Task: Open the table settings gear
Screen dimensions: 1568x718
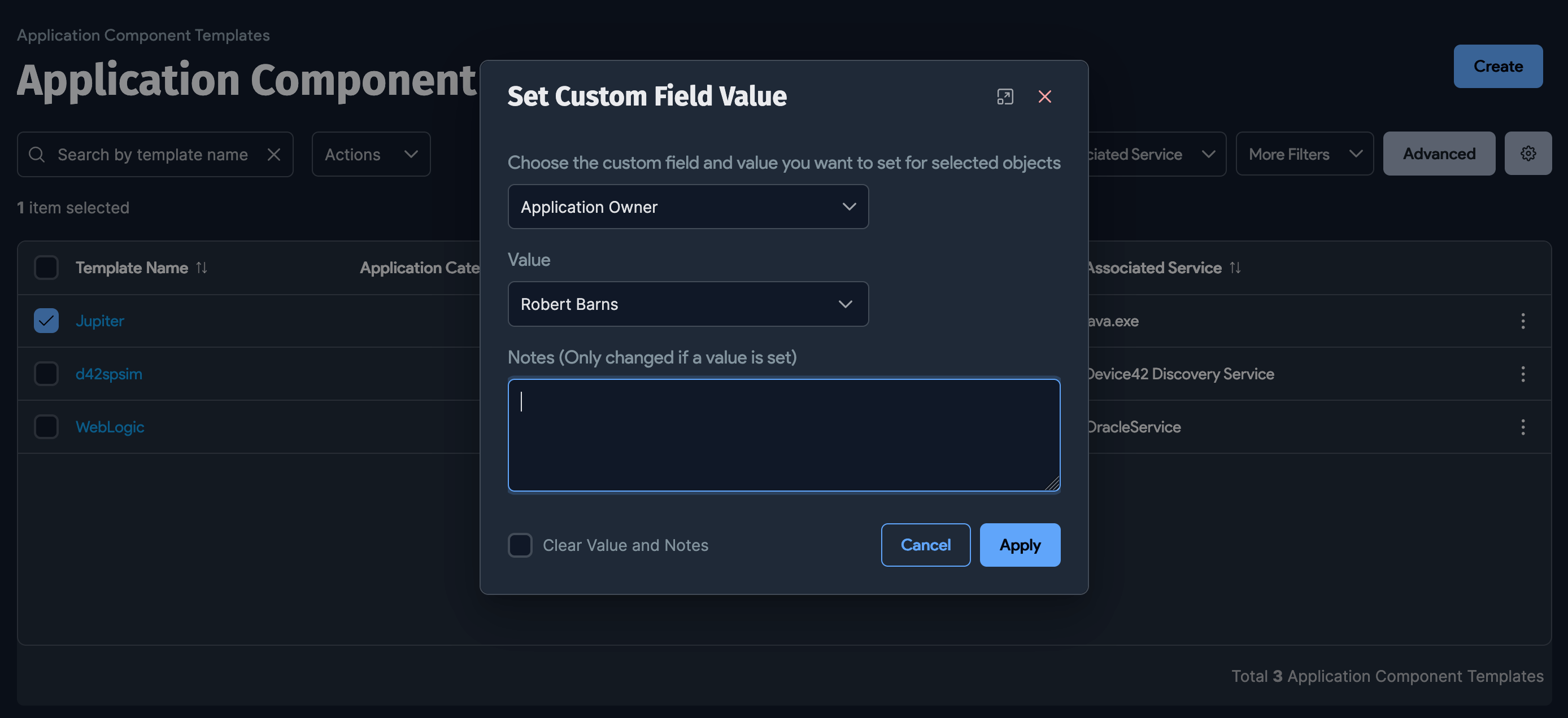Action: [1528, 154]
